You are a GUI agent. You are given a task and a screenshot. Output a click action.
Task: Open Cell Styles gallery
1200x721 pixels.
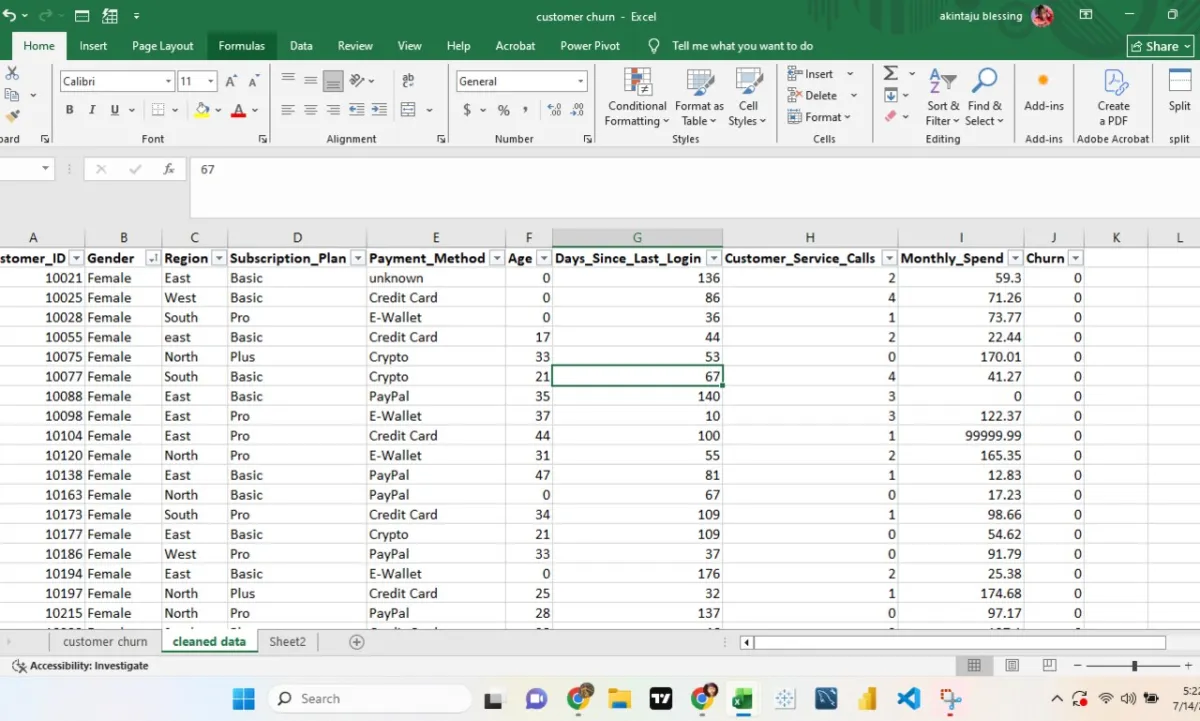(x=748, y=98)
